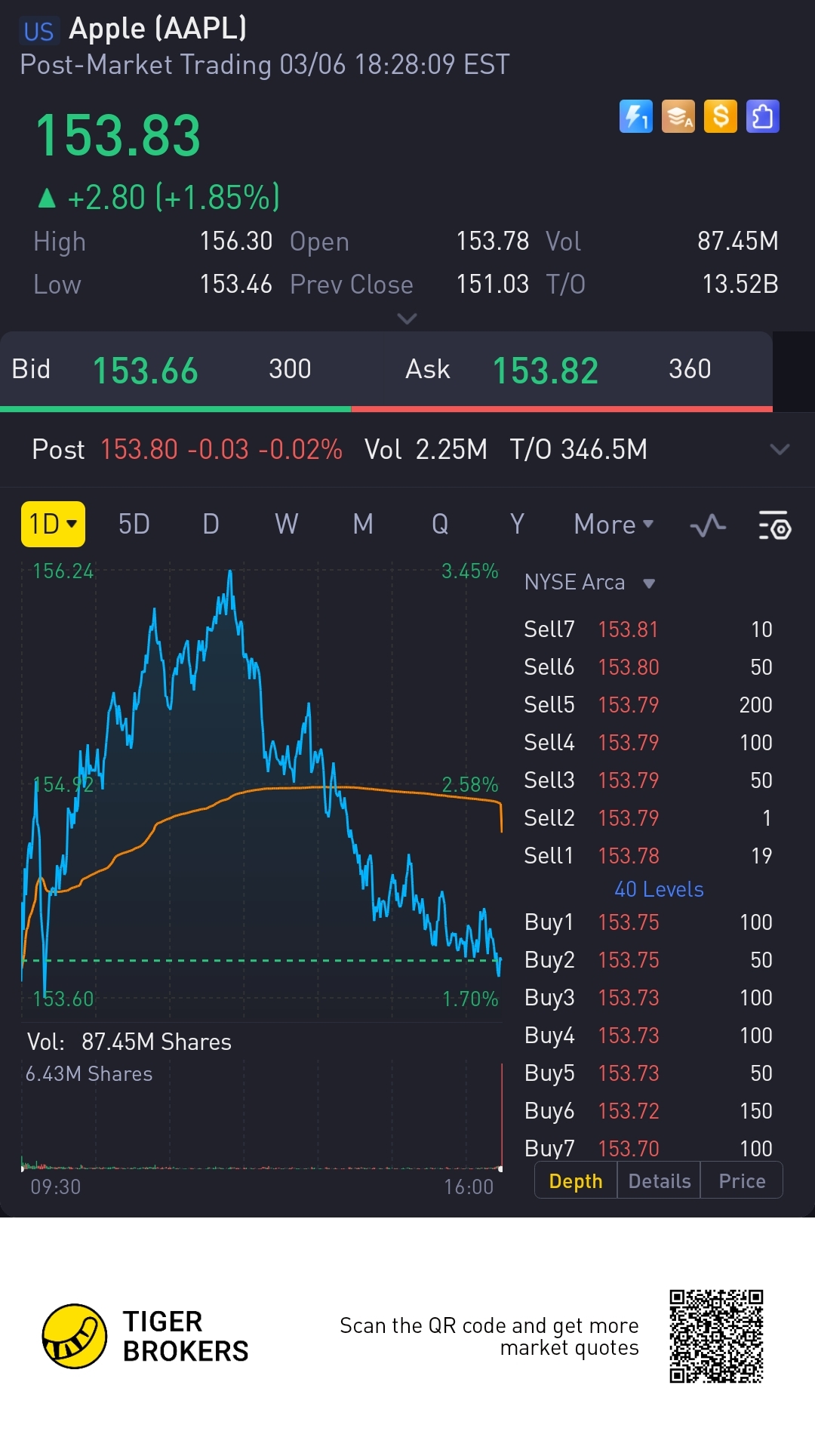The image size is (815, 1456).
Task: Tap the Sell4 order book row
Action: pyautogui.click(x=648, y=743)
